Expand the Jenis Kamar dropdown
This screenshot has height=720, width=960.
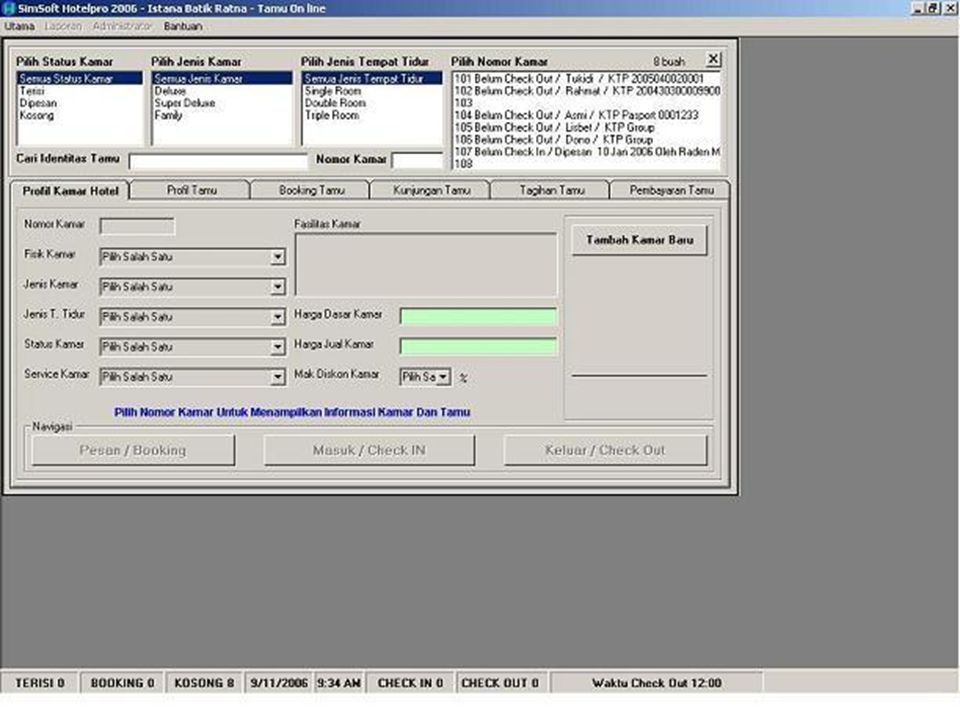point(277,287)
